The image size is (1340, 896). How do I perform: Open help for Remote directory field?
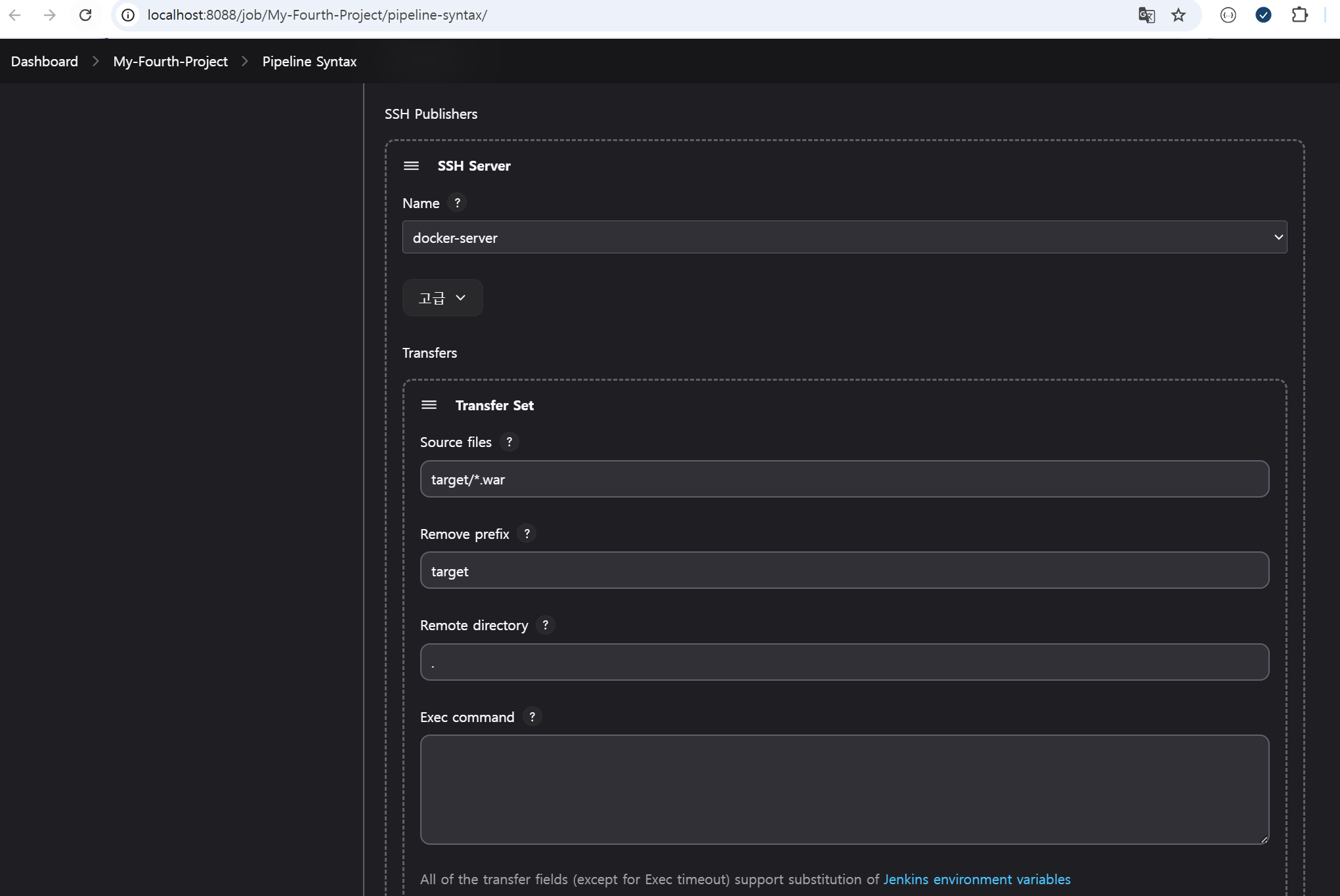click(545, 625)
